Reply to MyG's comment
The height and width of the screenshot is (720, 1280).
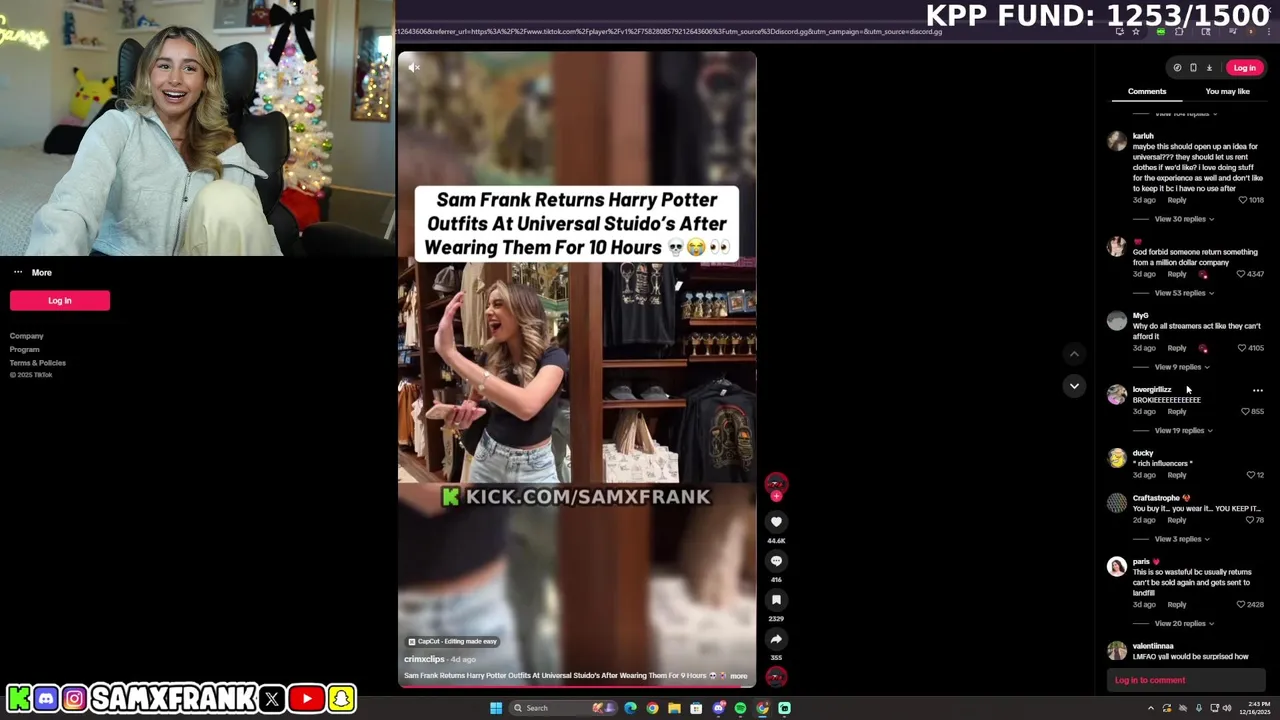pos(1177,348)
